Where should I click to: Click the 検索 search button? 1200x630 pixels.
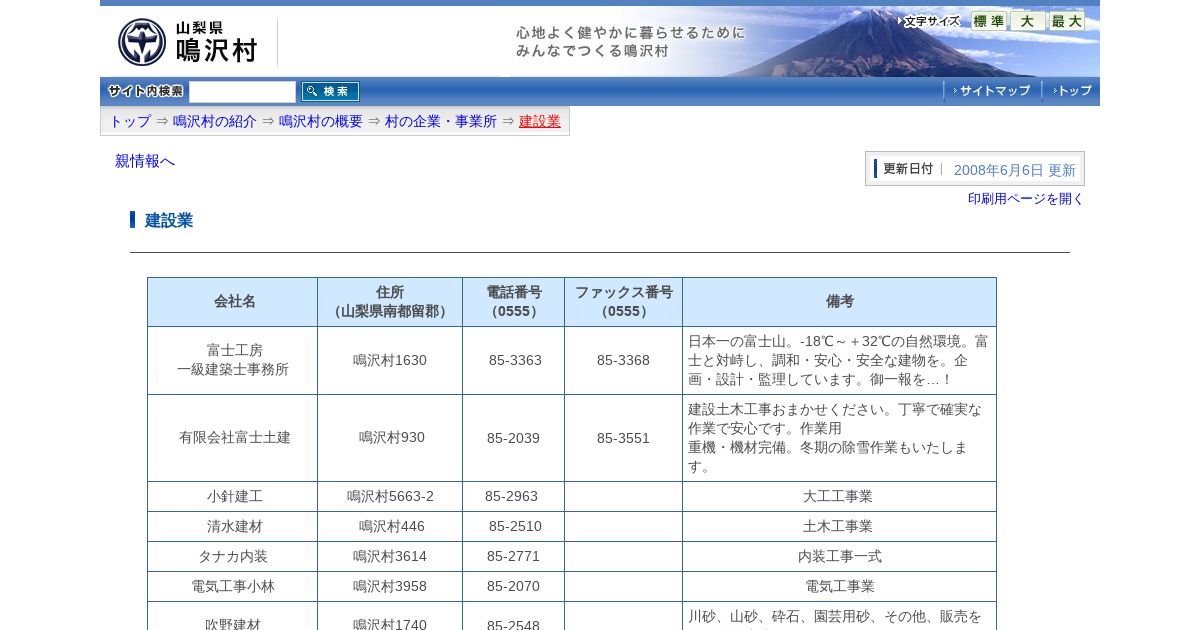coord(330,91)
